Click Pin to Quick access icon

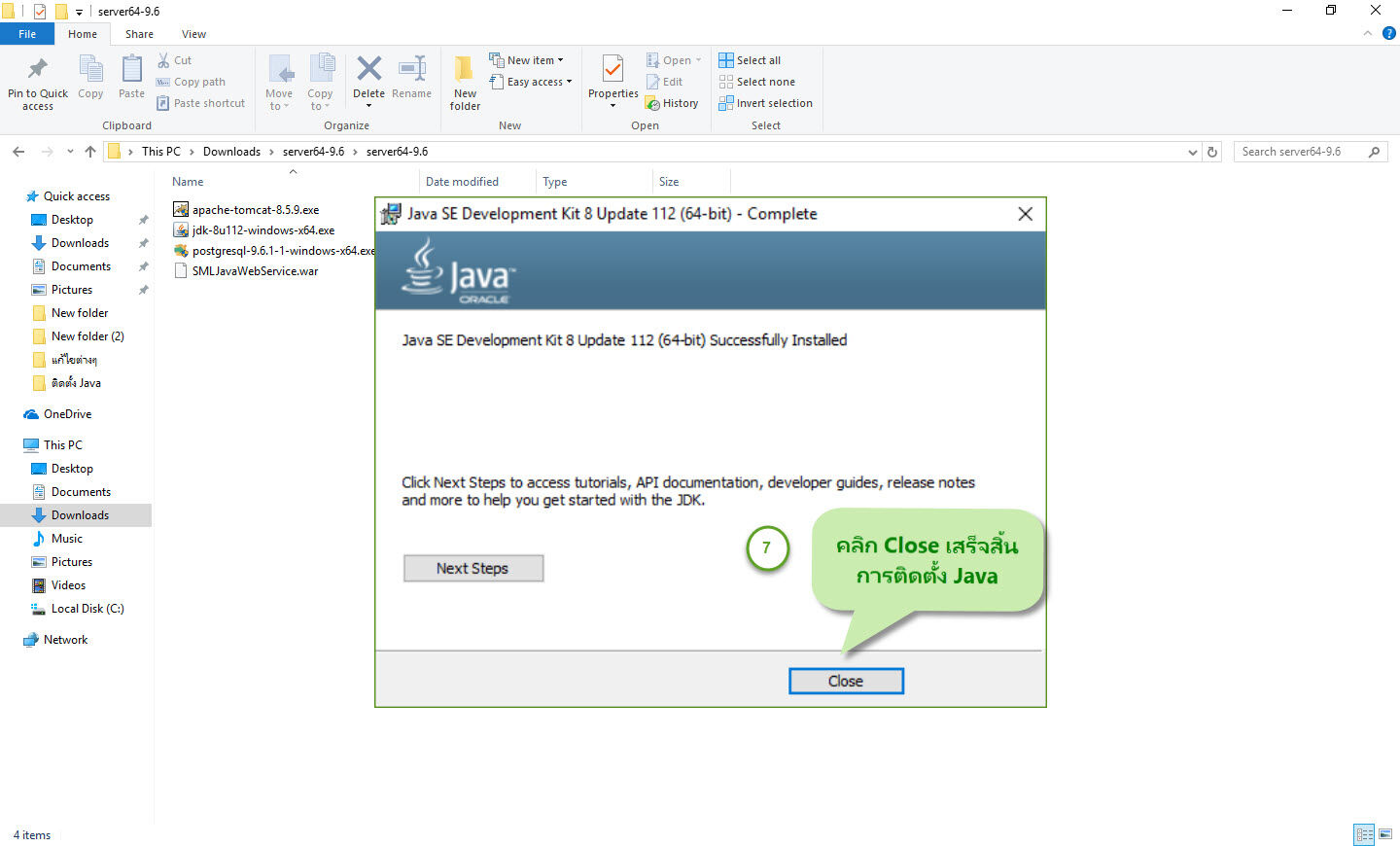tap(38, 69)
